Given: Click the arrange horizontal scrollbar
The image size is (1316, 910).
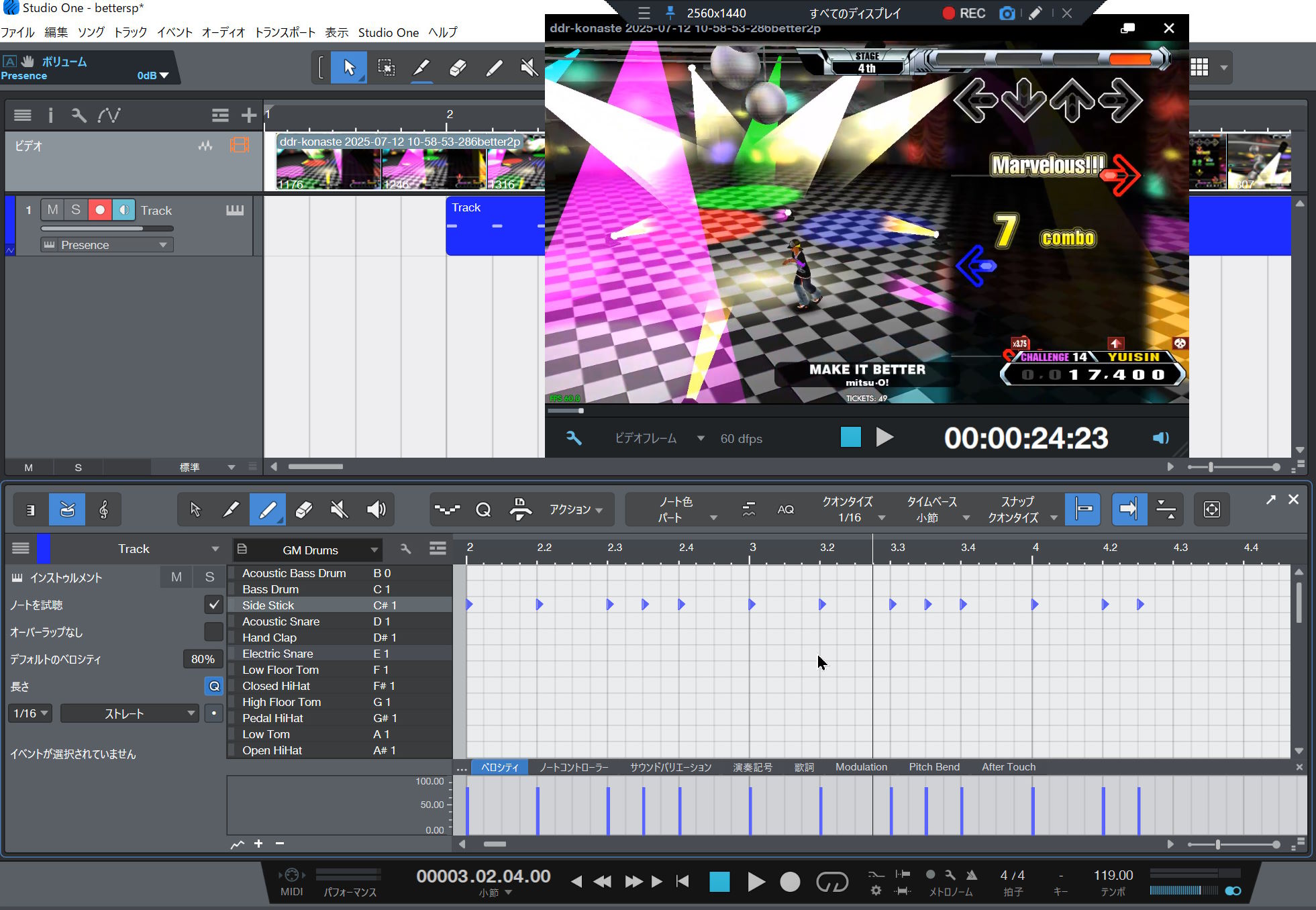Looking at the screenshot, I should click(315, 466).
